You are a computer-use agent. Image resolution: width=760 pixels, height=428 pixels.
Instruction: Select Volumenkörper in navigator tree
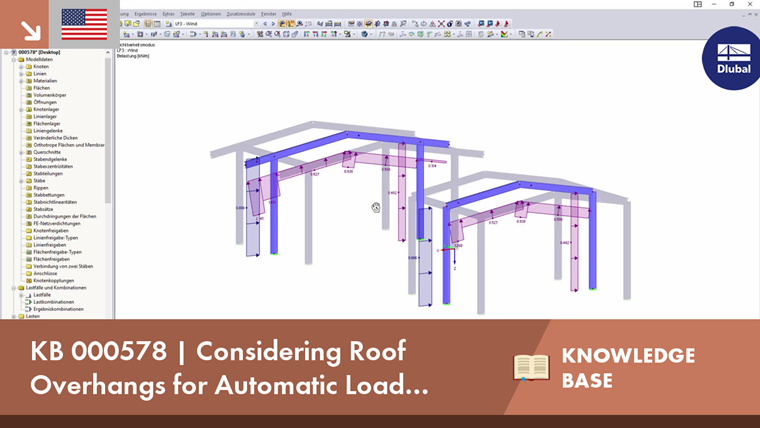click(50, 95)
